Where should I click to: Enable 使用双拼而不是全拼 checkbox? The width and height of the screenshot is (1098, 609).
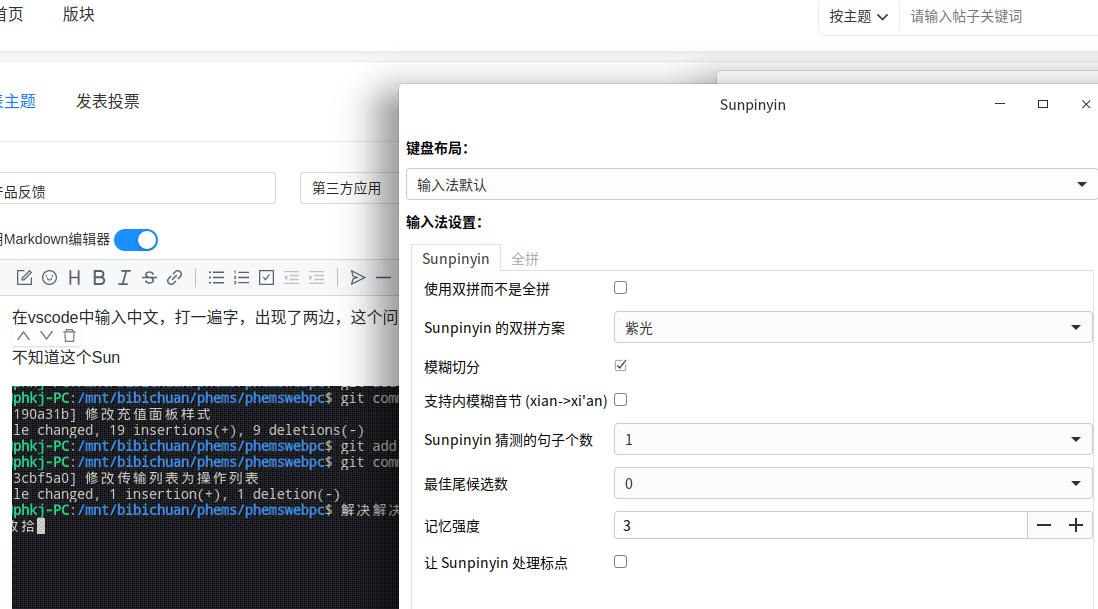[x=620, y=287]
